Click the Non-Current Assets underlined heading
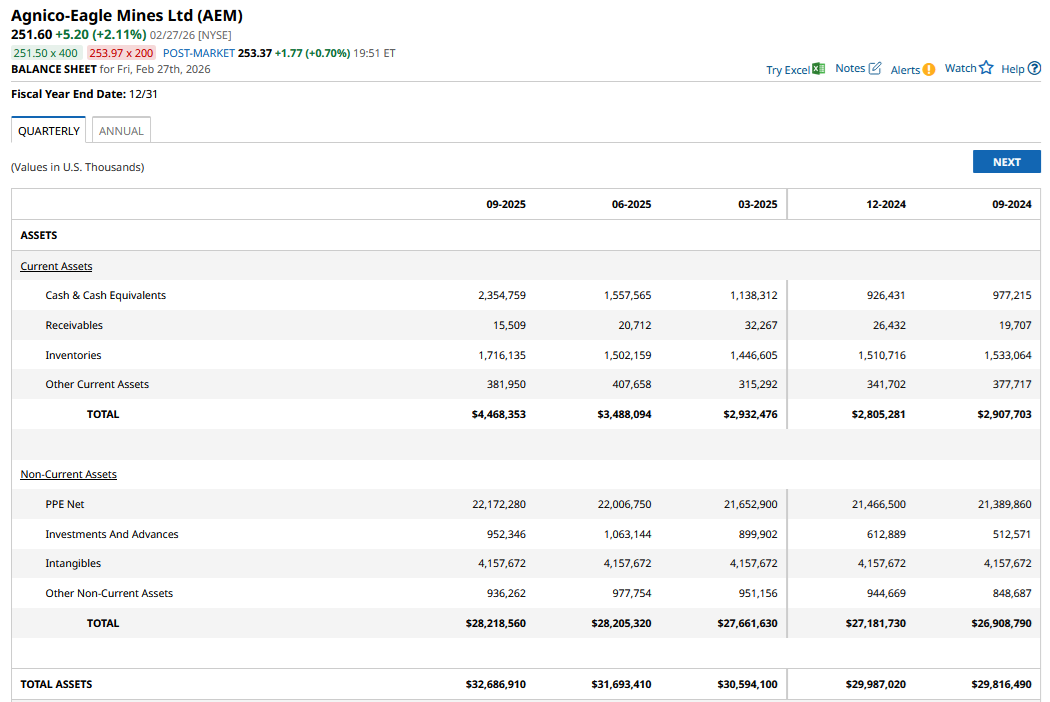The height and width of the screenshot is (702, 1050). click(68, 474)
